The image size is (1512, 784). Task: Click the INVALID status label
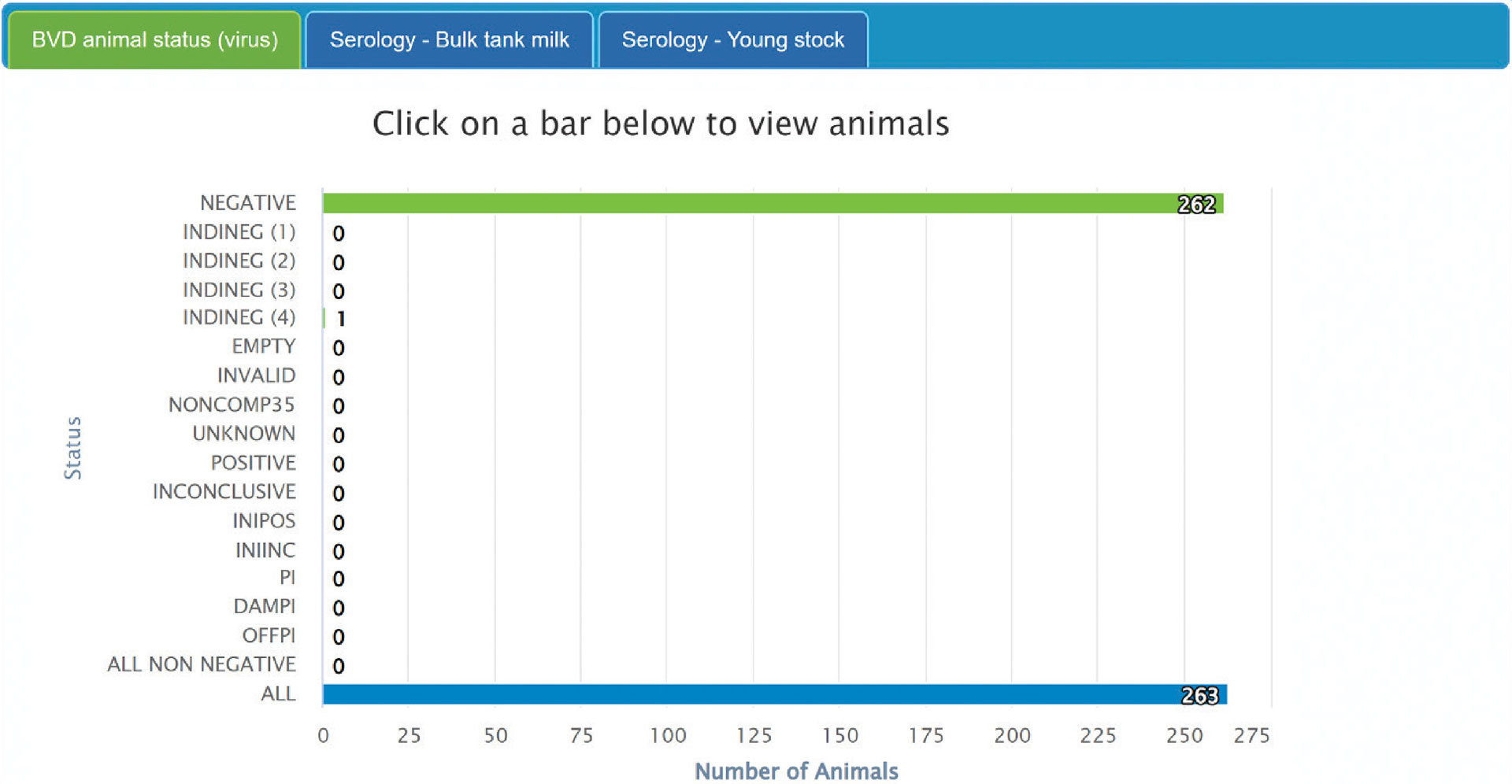point(256,375)
